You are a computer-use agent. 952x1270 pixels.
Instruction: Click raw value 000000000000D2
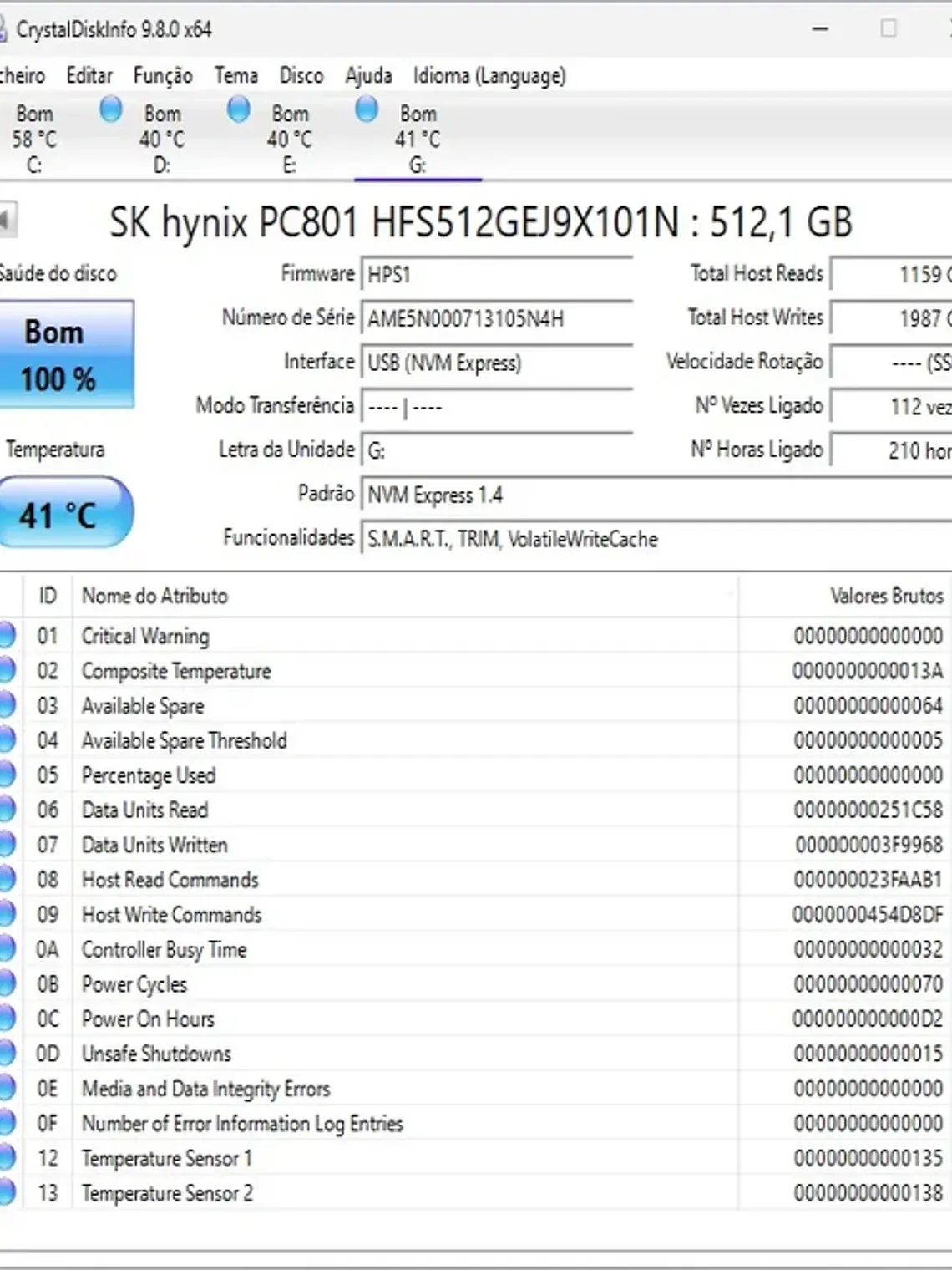[x=868, y=1019]
